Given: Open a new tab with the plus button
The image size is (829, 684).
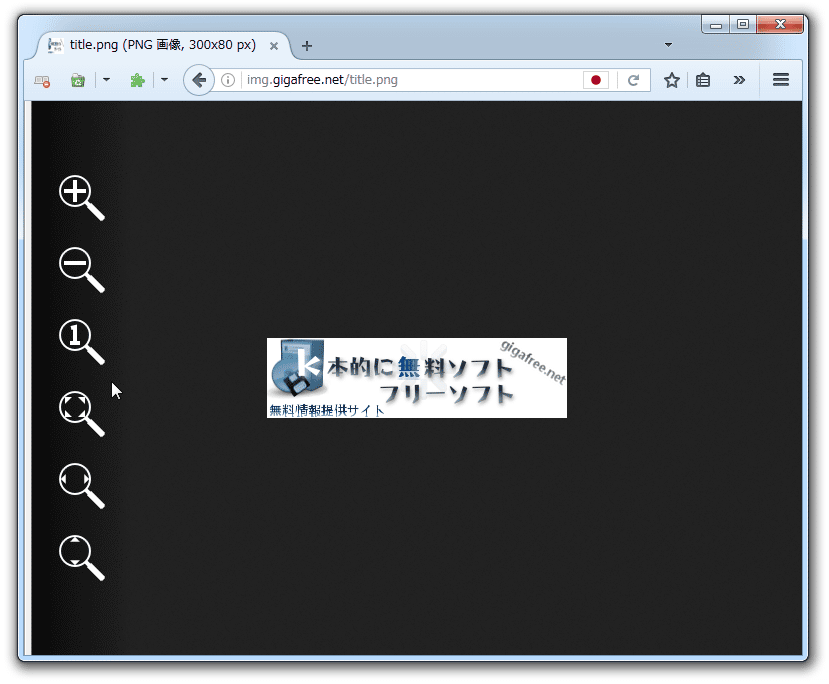Looking at the screenshot, I should point(307,46).
